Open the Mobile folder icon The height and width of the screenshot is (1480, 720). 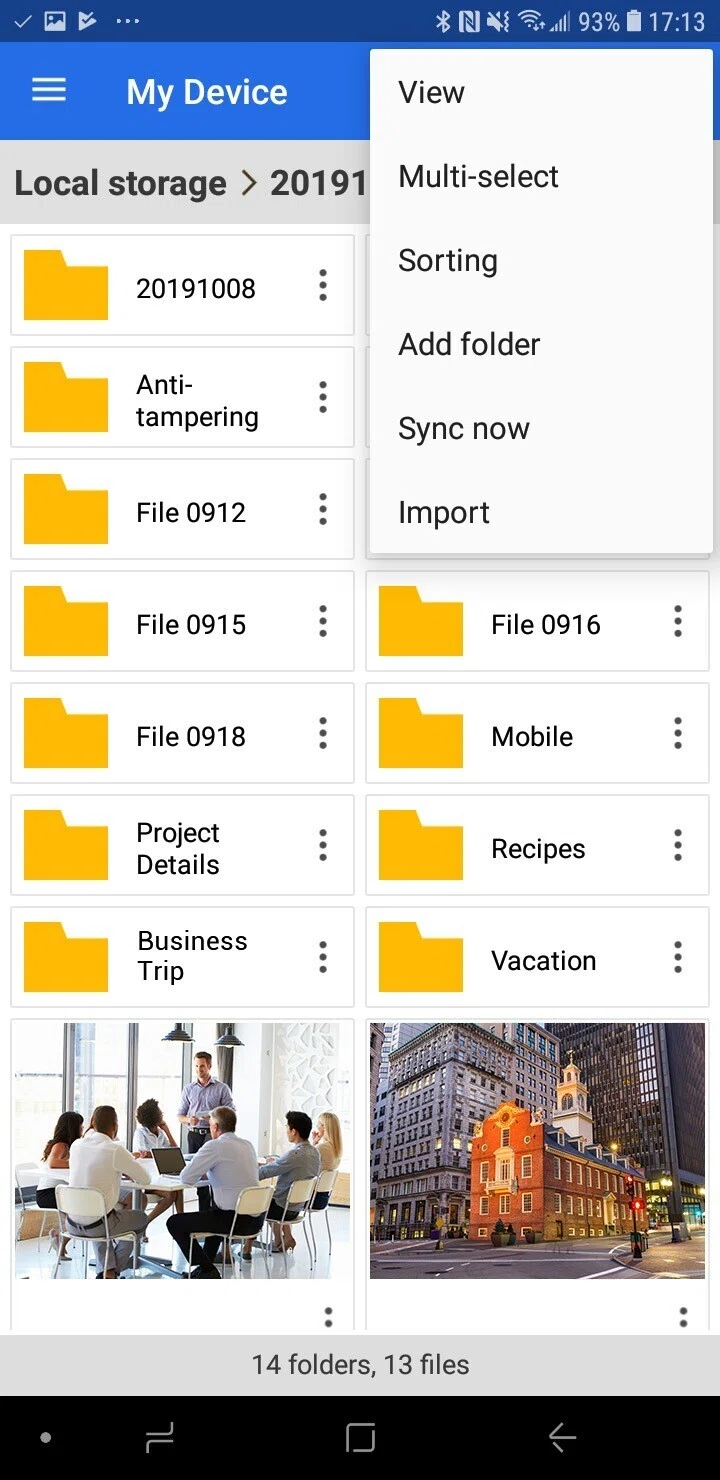pos(421,733)
